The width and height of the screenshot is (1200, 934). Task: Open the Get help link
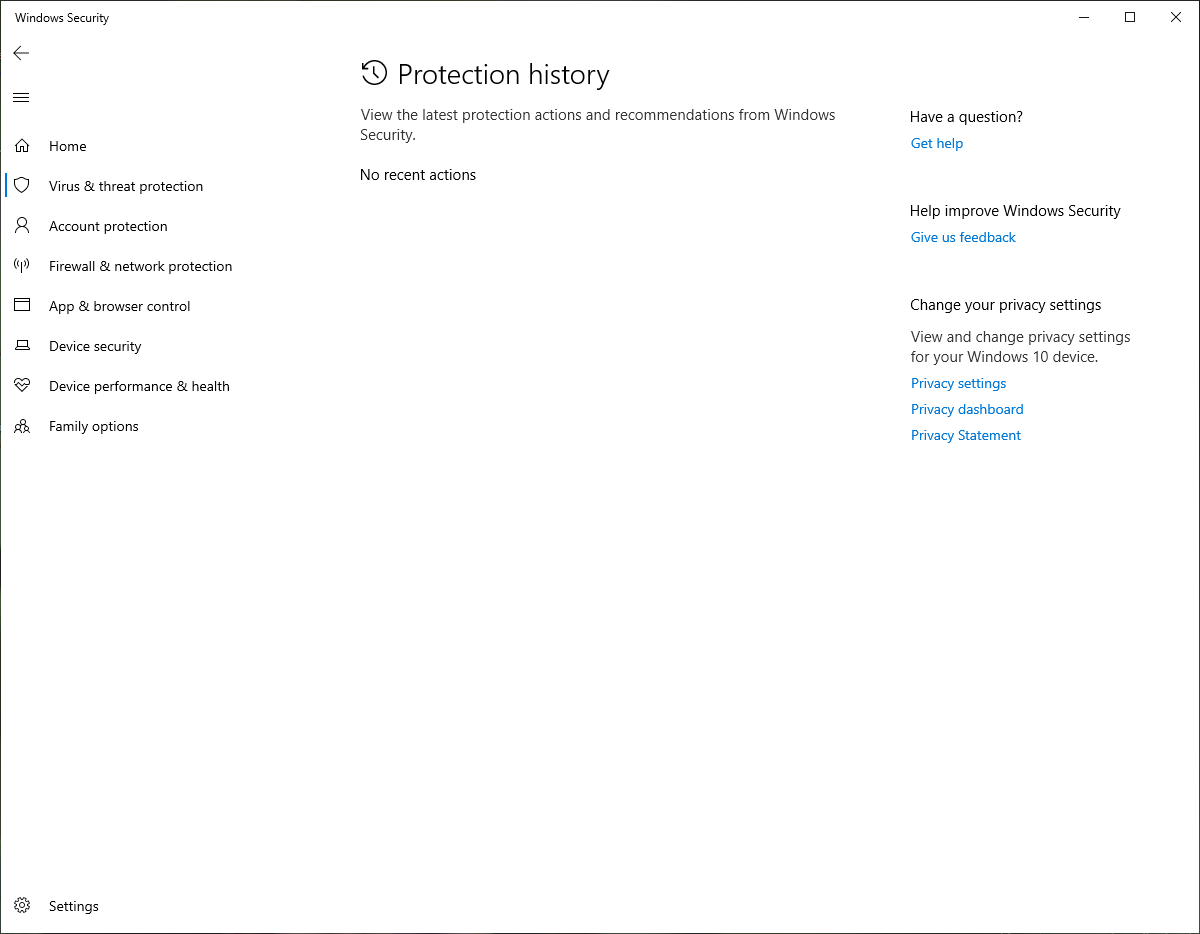click(x=937, y=143)
